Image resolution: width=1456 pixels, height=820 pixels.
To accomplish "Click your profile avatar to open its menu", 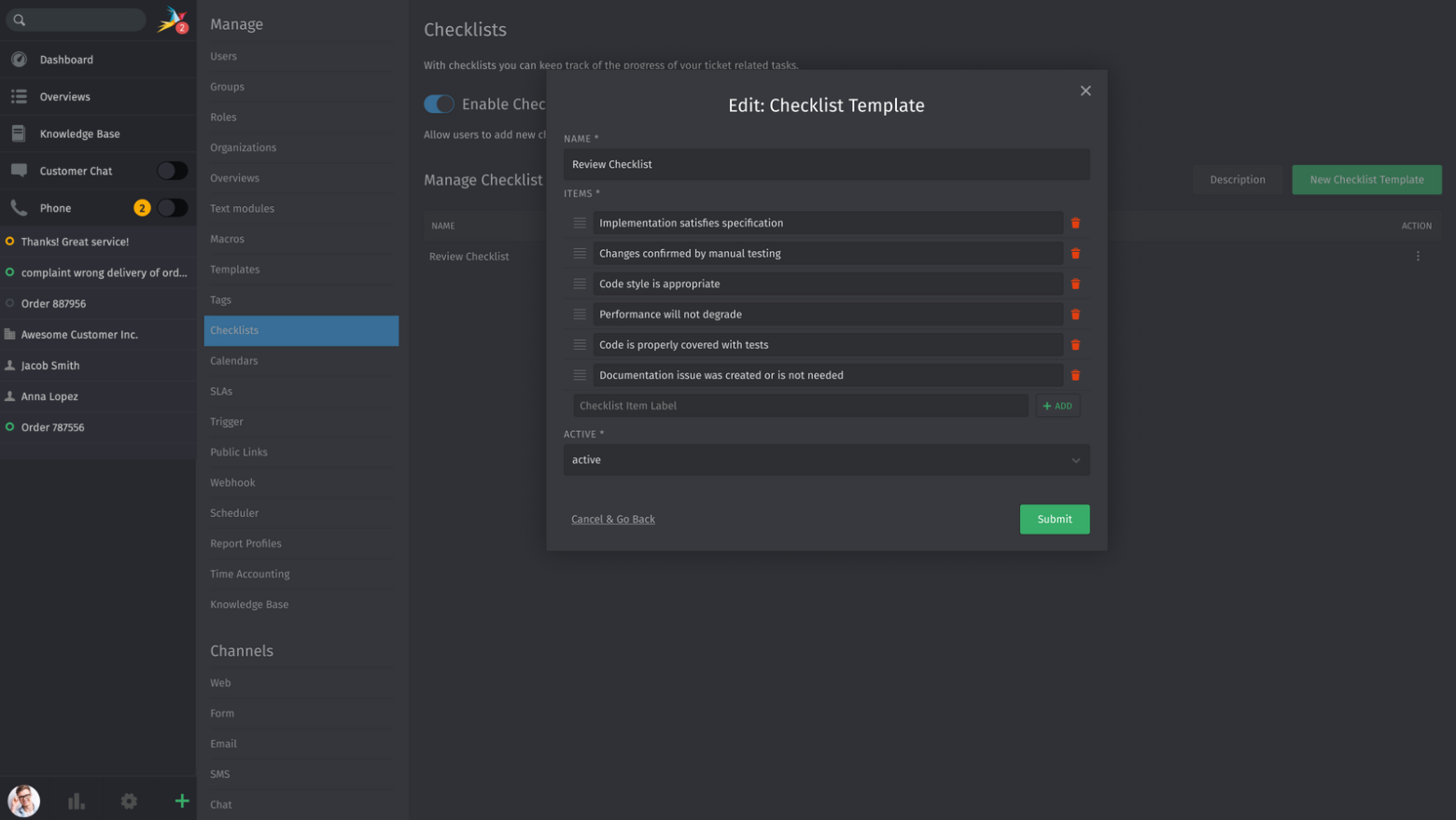I will click(23, 800).
